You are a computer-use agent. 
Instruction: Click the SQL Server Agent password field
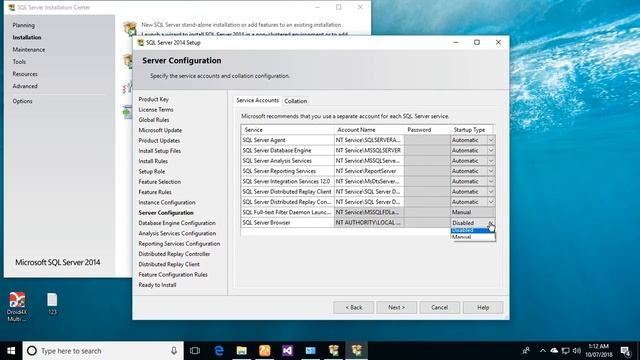click(427, 140)
